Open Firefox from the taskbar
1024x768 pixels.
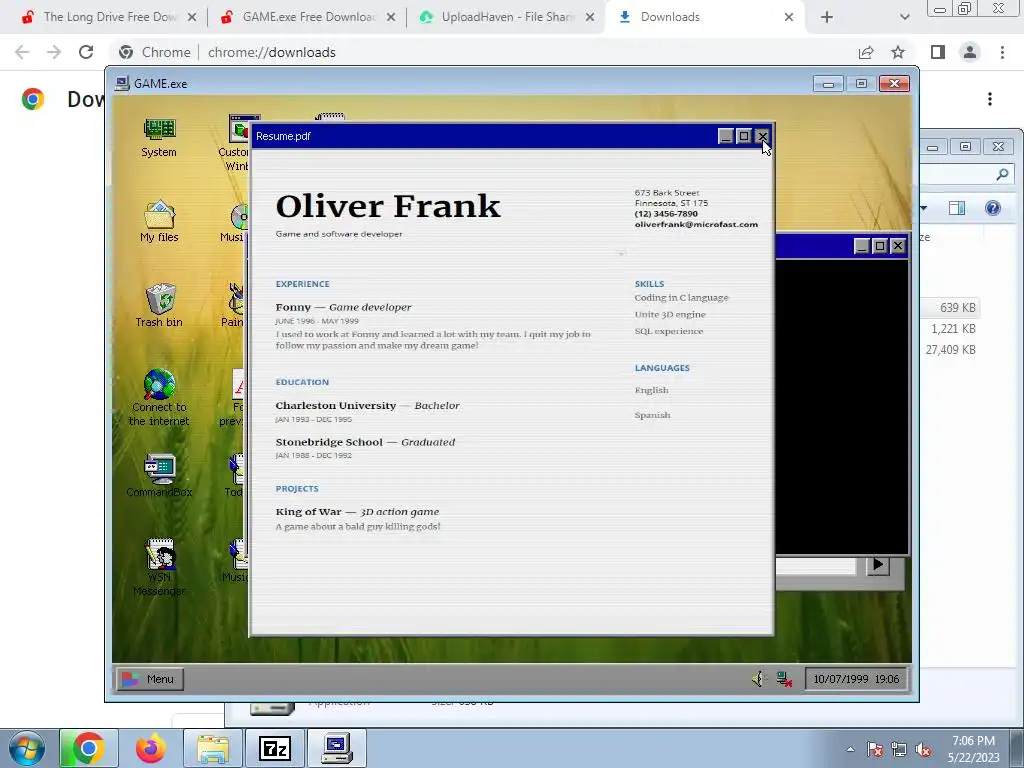point(150,748)
